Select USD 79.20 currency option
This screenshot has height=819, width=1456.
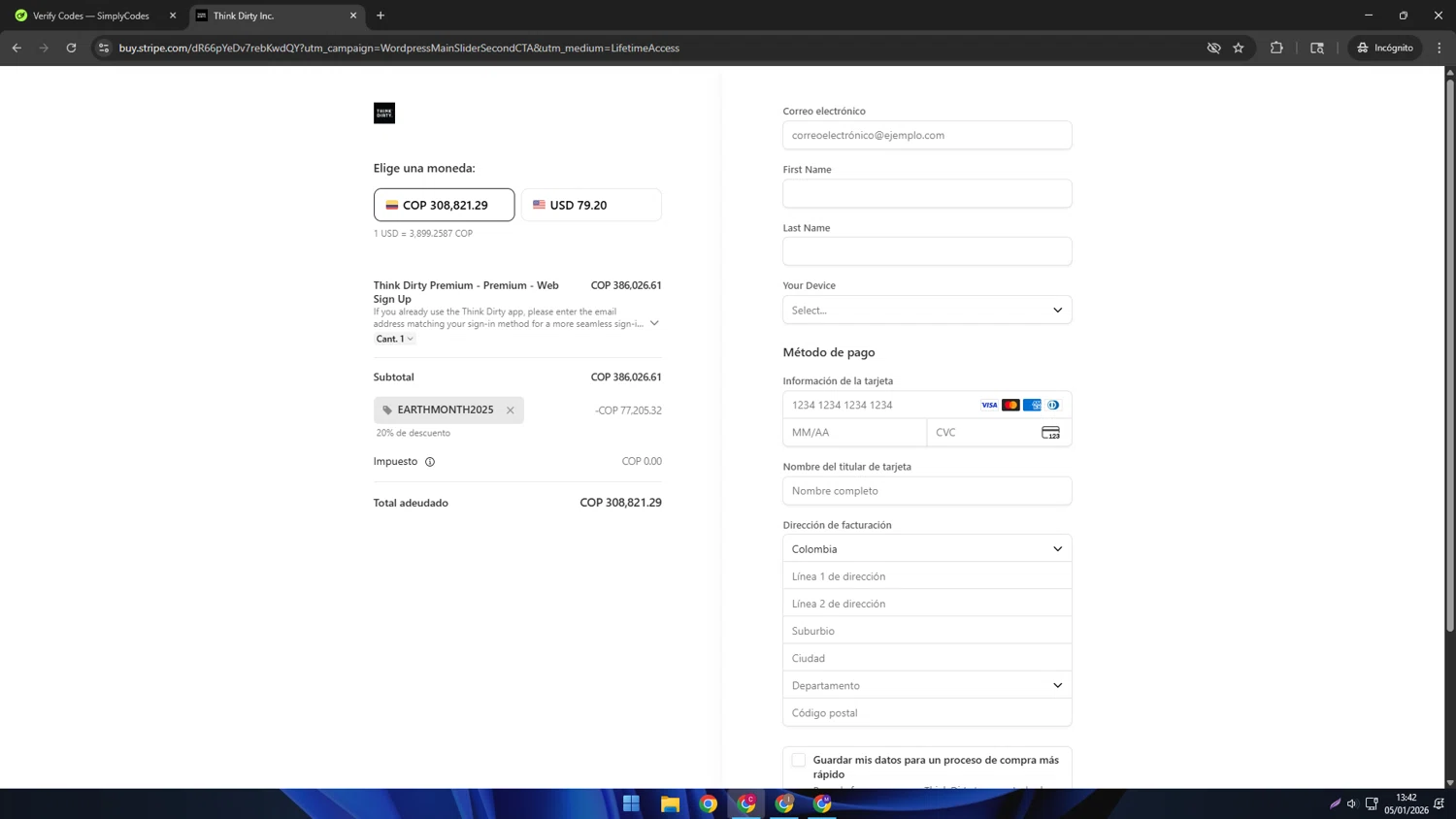(x=591, y=205)
